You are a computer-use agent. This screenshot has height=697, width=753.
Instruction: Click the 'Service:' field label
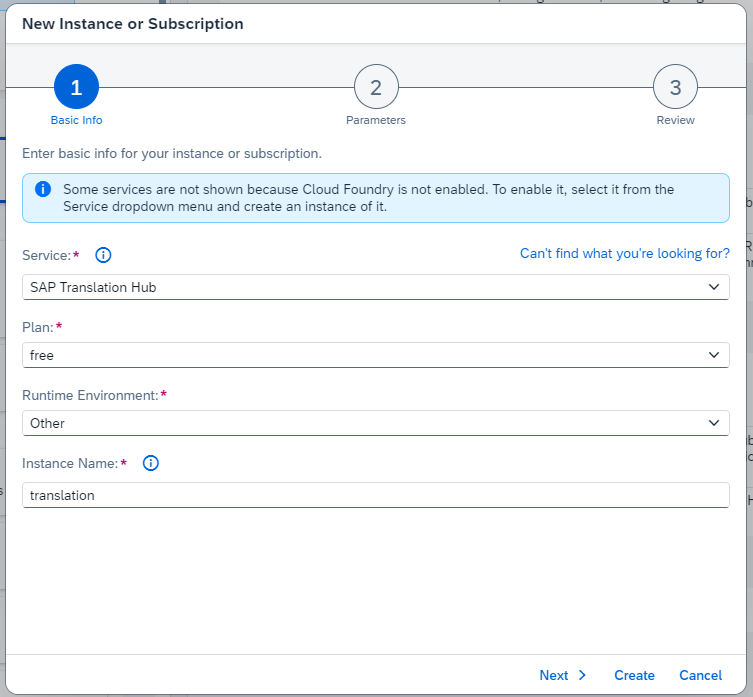coord(47,256)
